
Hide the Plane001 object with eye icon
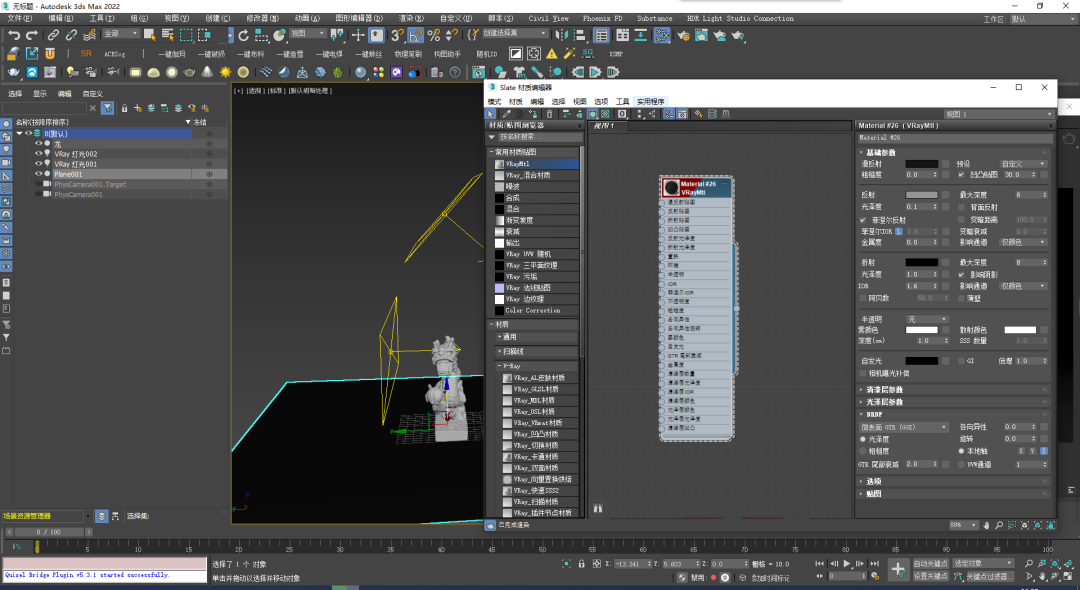[38, 174]
